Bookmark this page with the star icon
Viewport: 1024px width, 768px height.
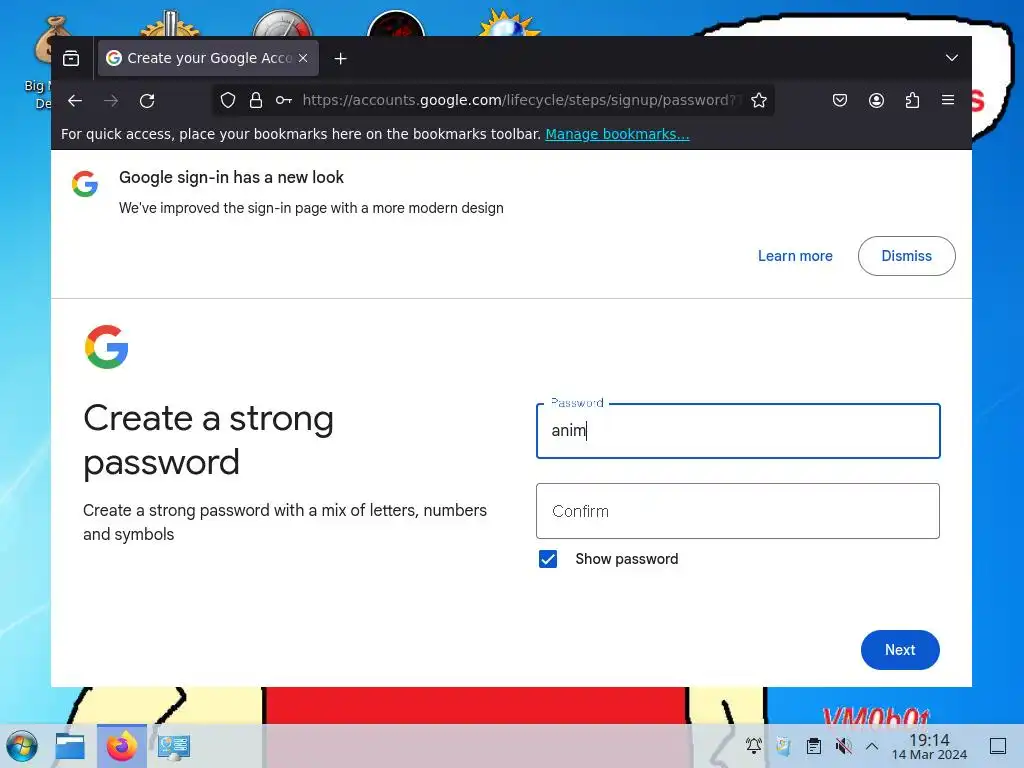(758, 100)
